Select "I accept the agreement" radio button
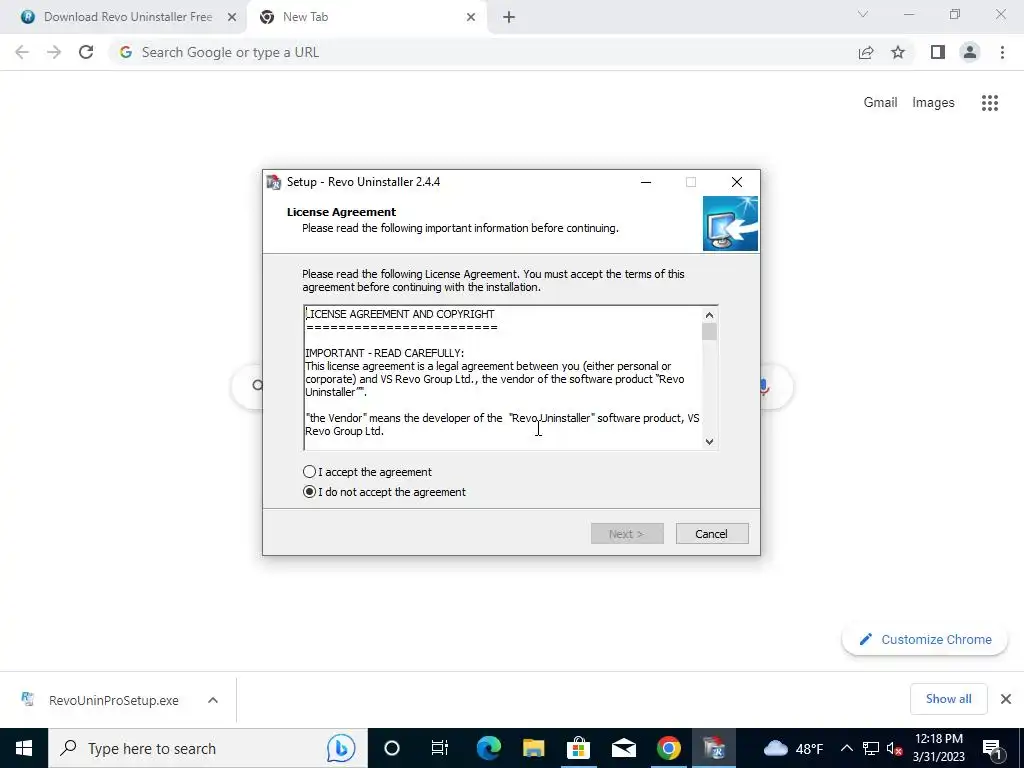Viewport: 1024px width, 768px height. pos(309,472)
